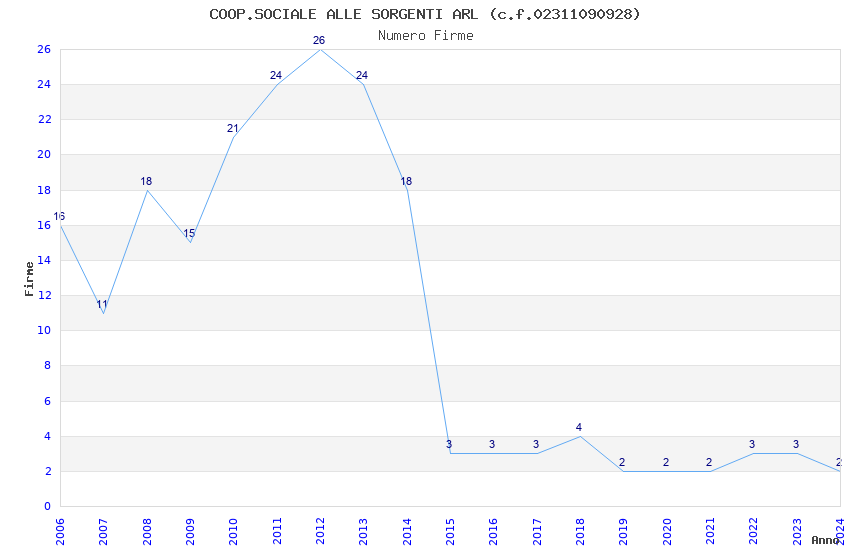Click y-axis tick value 14
The width and height of the screenshot is (850, 550).
coord(44,260)
